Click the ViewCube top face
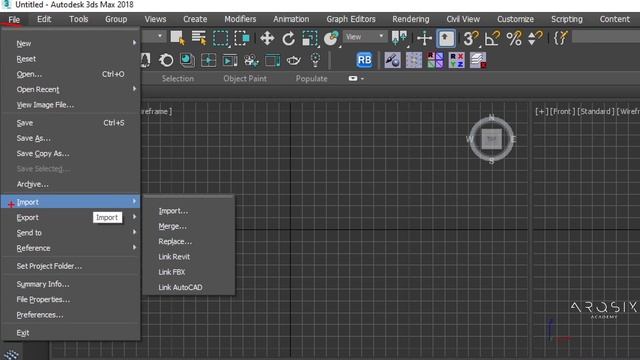Screen dimensions: 640x360 click(x=491, y=139)
